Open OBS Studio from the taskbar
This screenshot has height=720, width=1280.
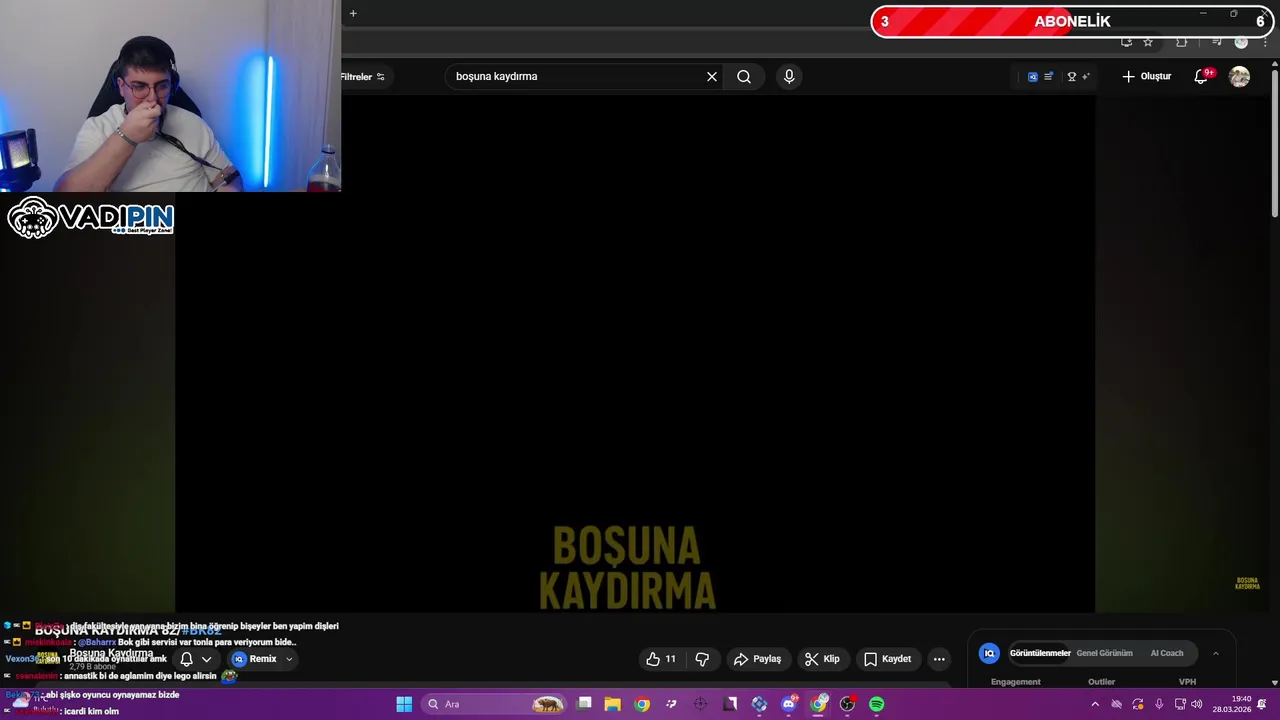[x=848, y=704]
